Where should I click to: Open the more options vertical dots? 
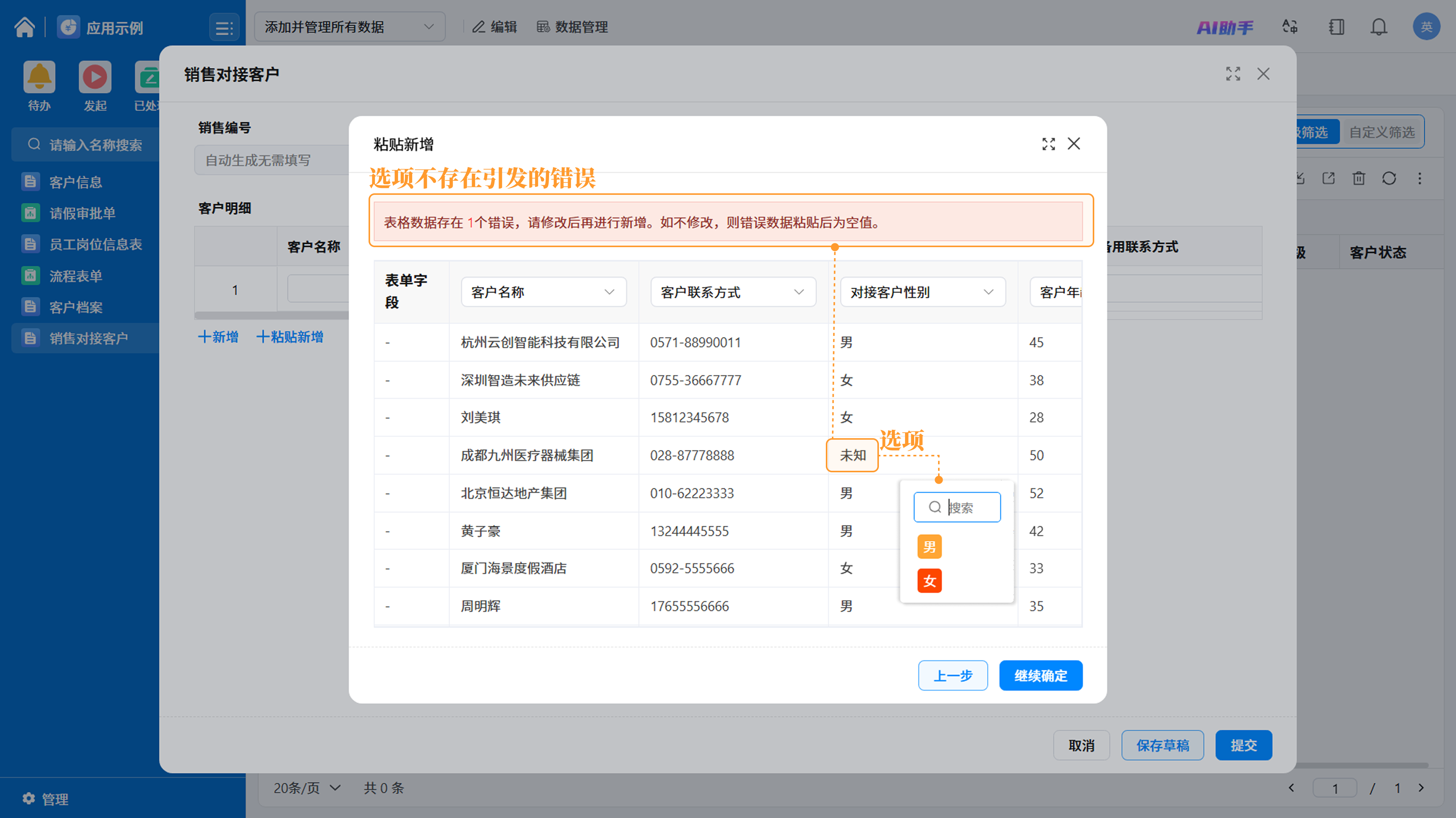tap(1420, 179)
